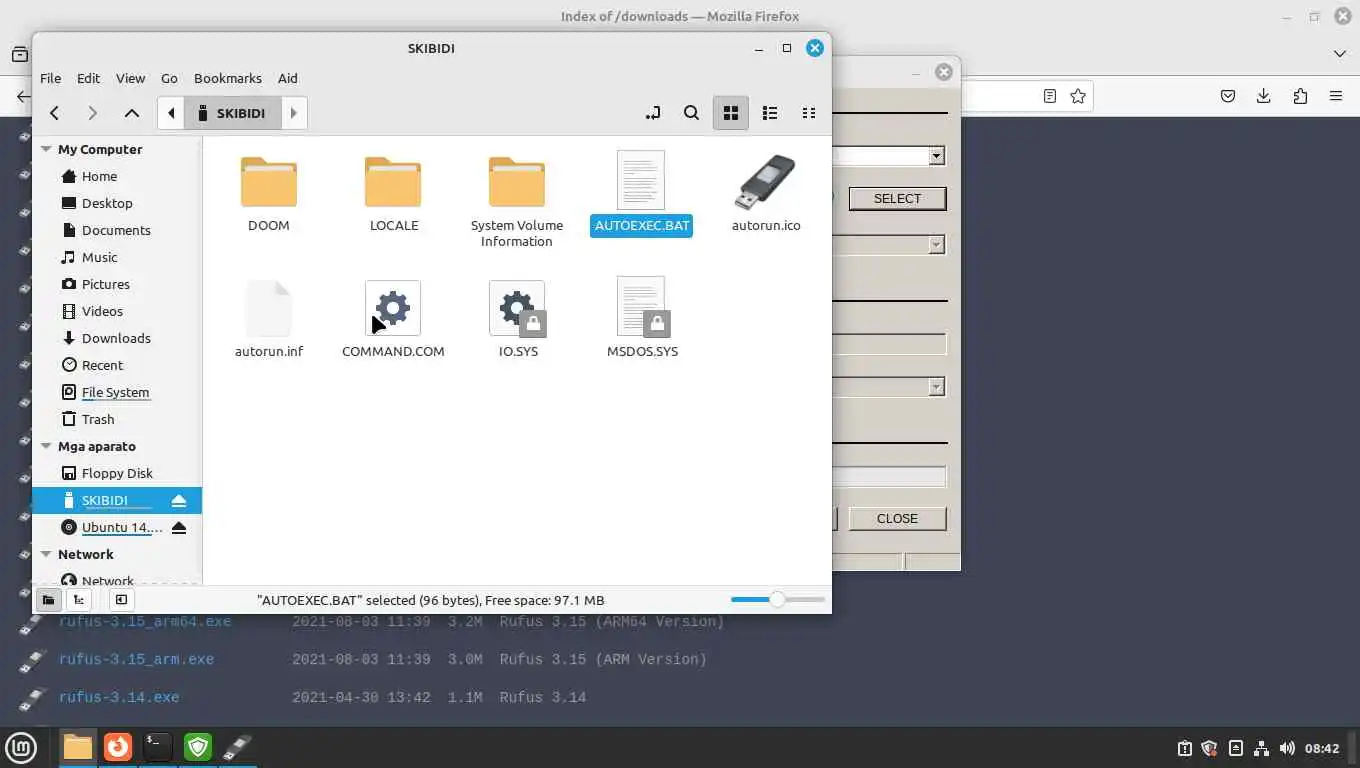
Task: Open Floppy Disk in the sidebar
Action: point(117,473)
